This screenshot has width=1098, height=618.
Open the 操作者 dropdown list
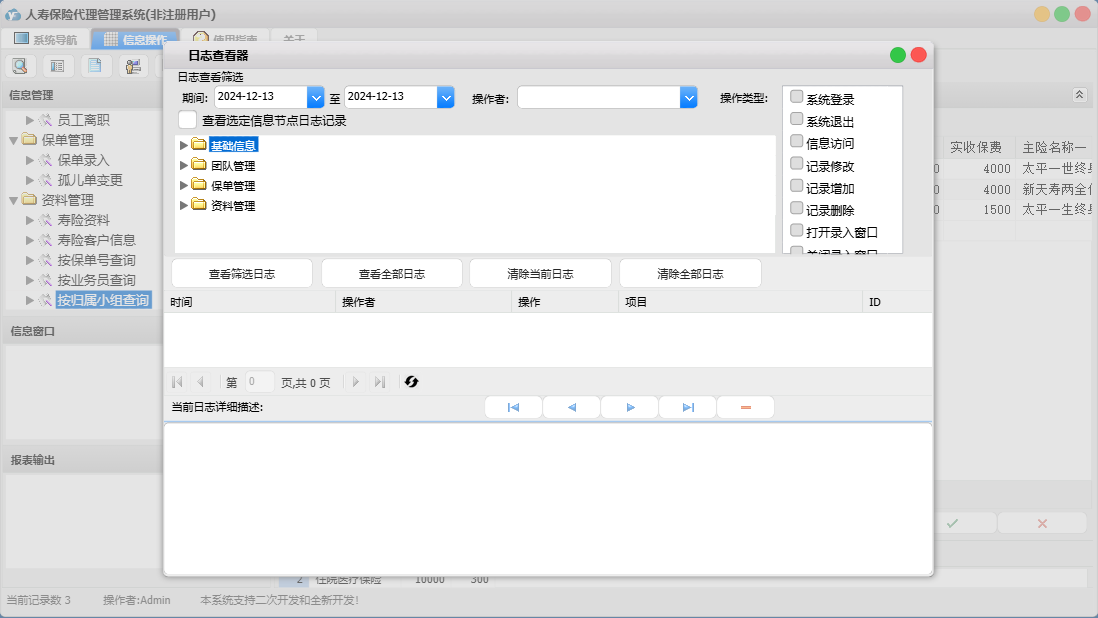point(688,97)
